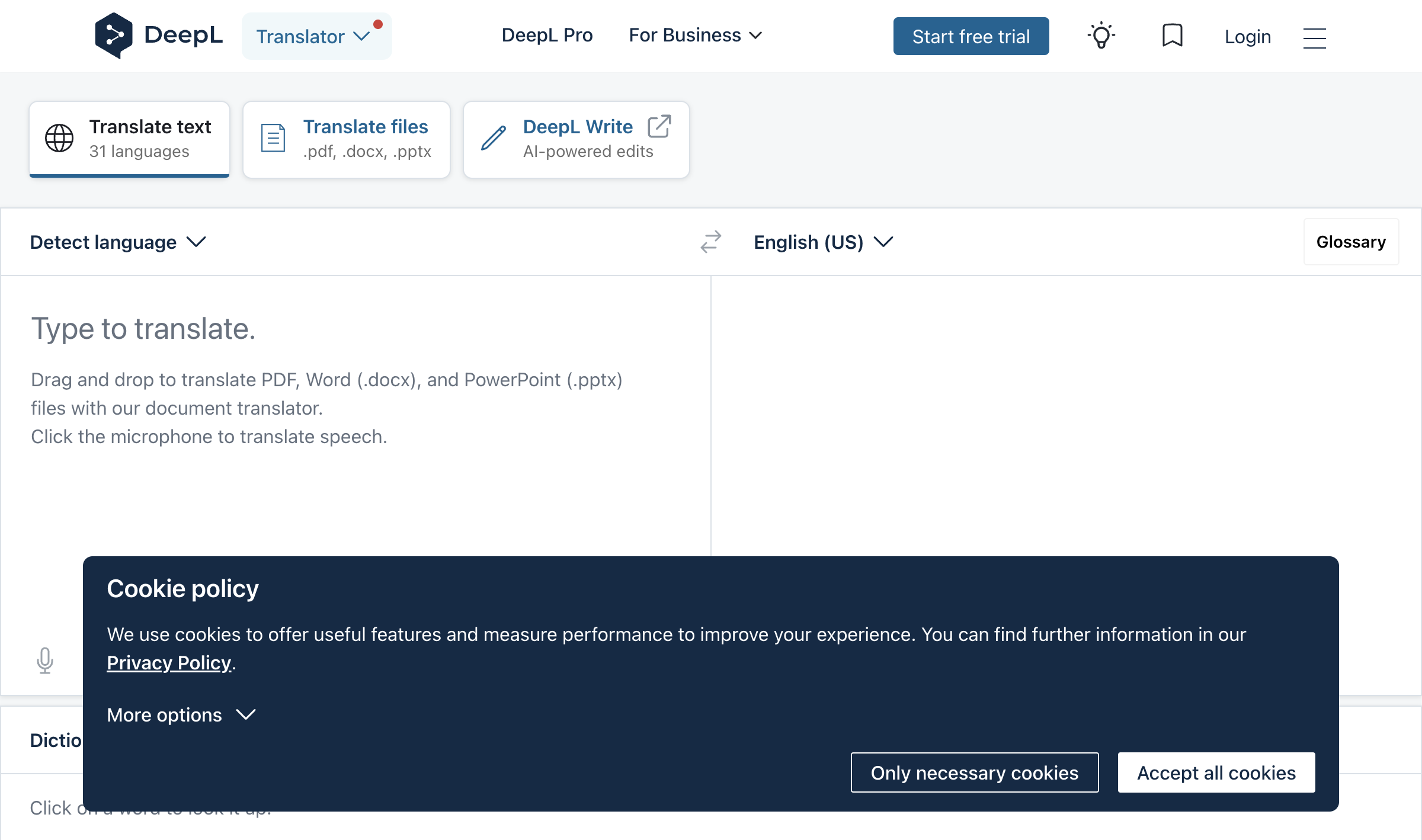Select the Translate text tab

pyautogui.click(x=129, y=139)
